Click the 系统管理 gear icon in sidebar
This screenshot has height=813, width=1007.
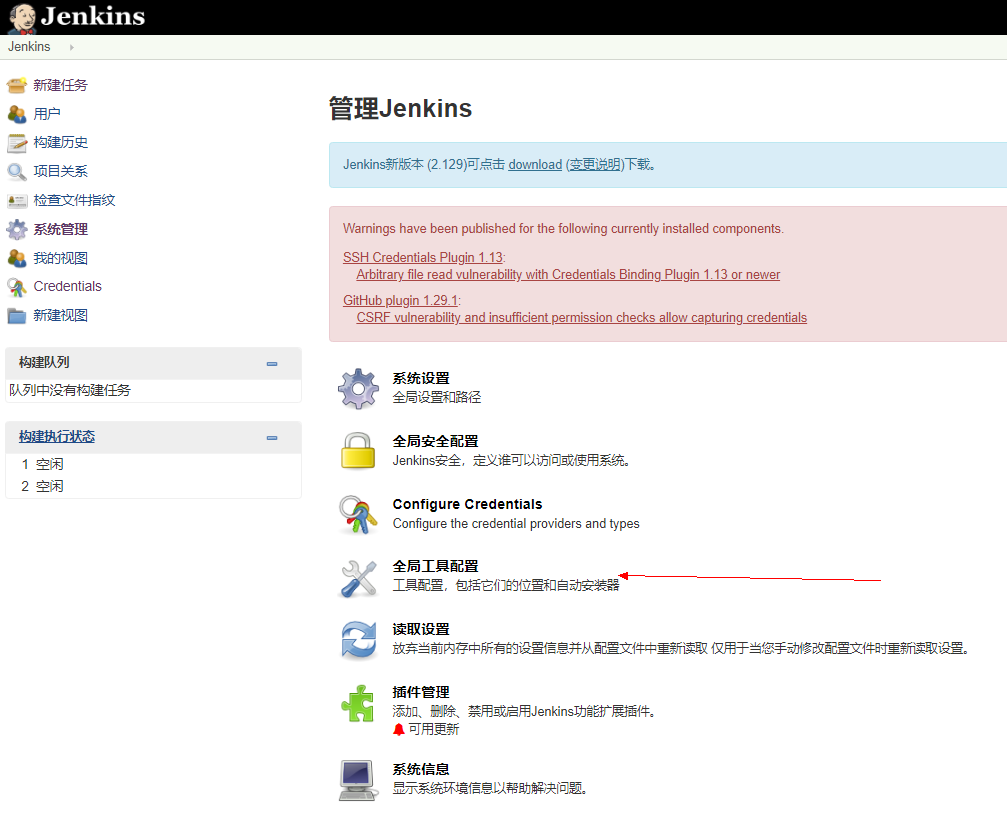click(17, 229)
